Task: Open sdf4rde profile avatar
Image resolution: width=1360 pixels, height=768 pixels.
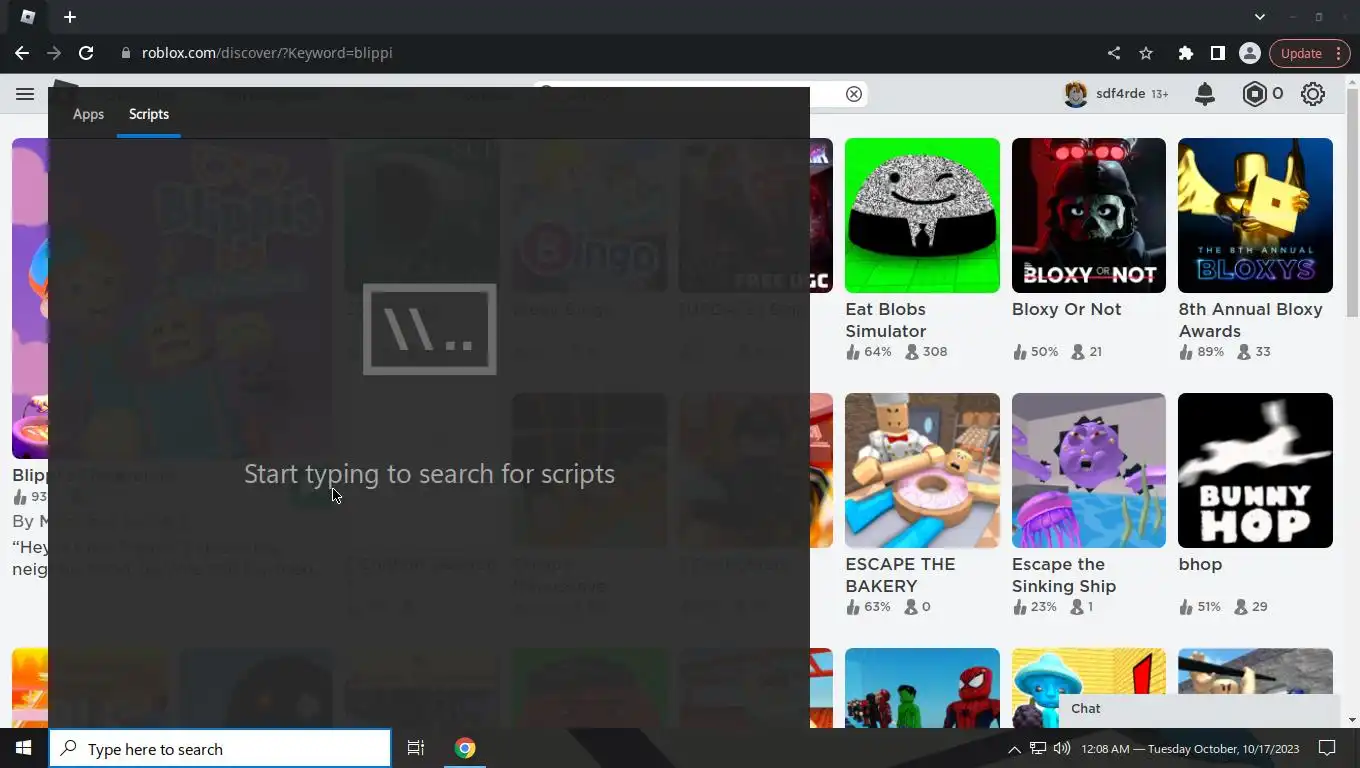Action: tap(1076, 94)
